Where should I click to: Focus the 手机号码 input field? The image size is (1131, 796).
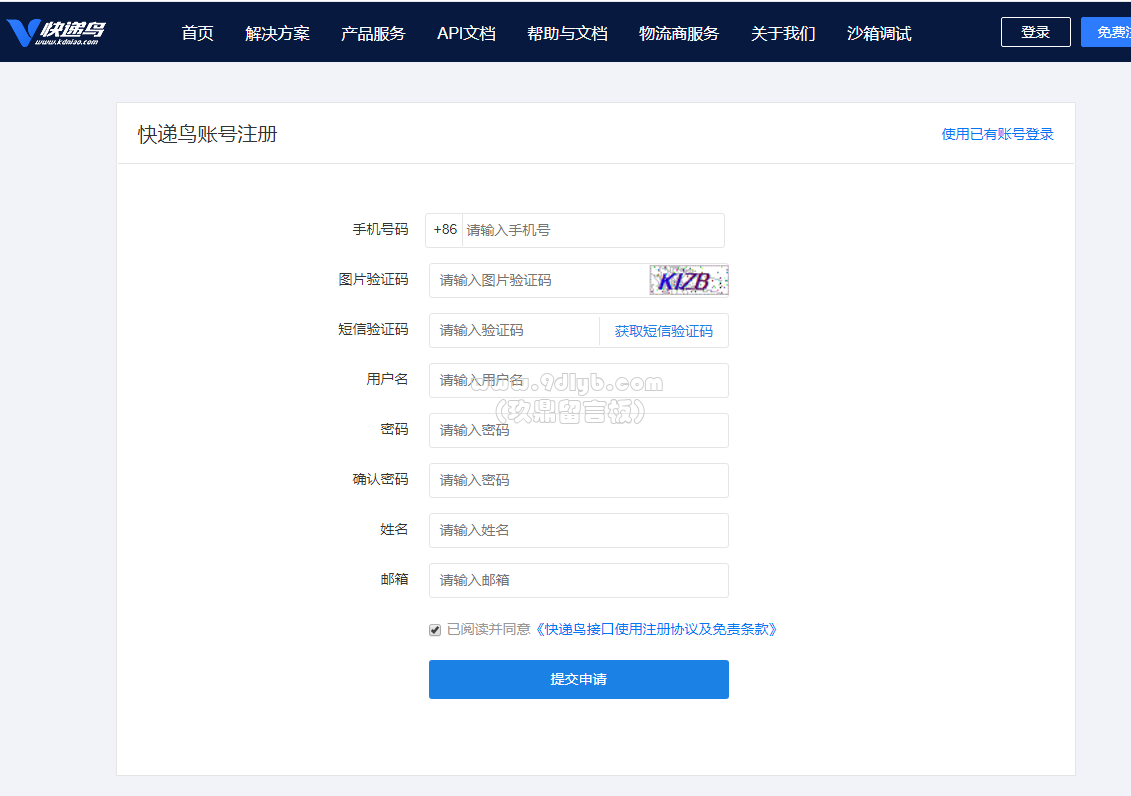click(x=593, y=230)
